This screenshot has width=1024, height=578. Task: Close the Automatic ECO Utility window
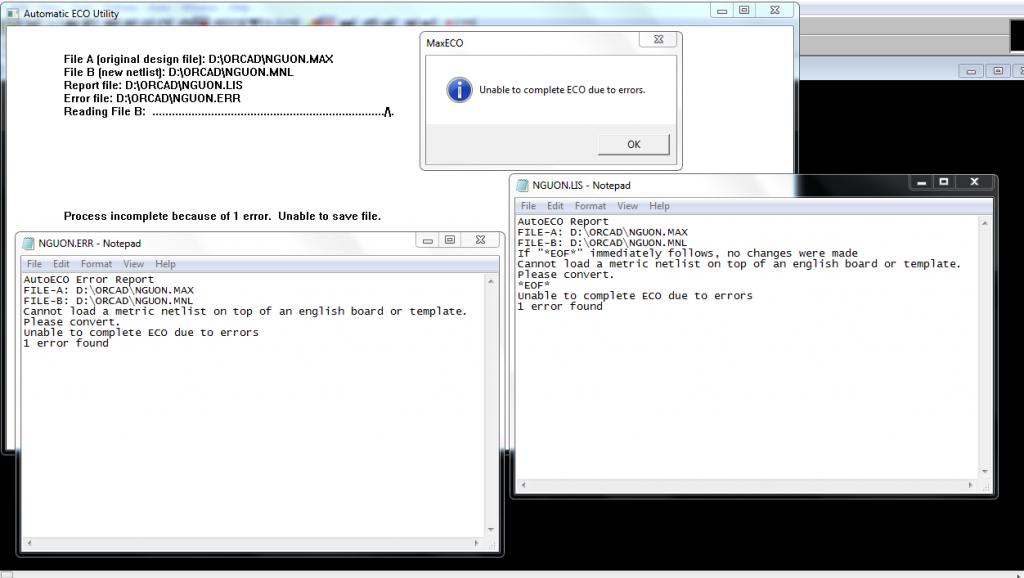(775, 10)
